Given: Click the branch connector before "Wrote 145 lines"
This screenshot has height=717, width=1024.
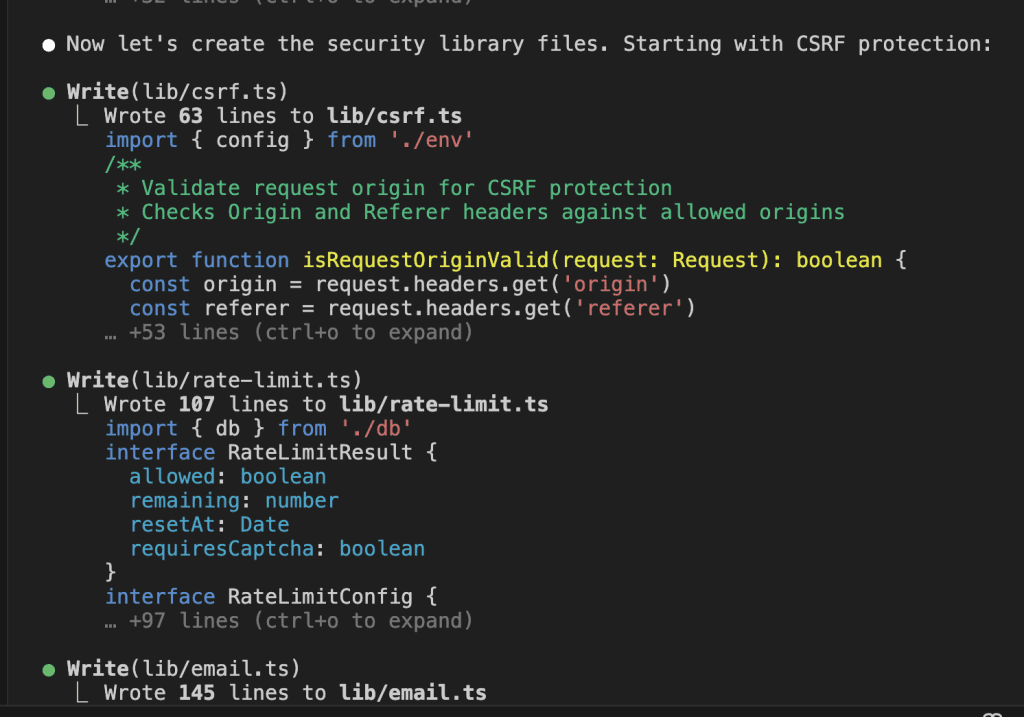Looking at the screenshot, I should point(85,693).
